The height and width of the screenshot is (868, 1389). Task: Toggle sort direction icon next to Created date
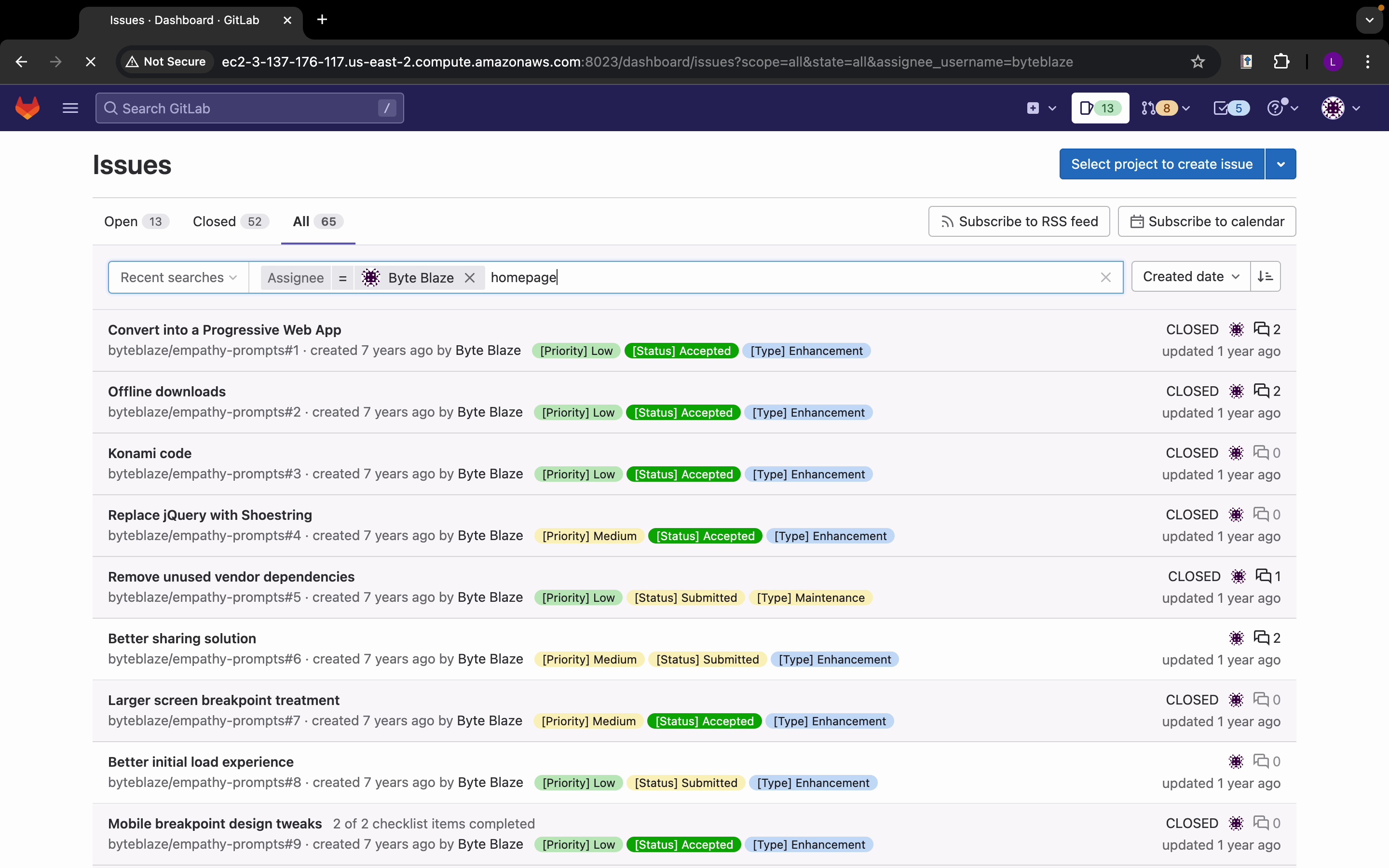click(x=1265, y=277)
